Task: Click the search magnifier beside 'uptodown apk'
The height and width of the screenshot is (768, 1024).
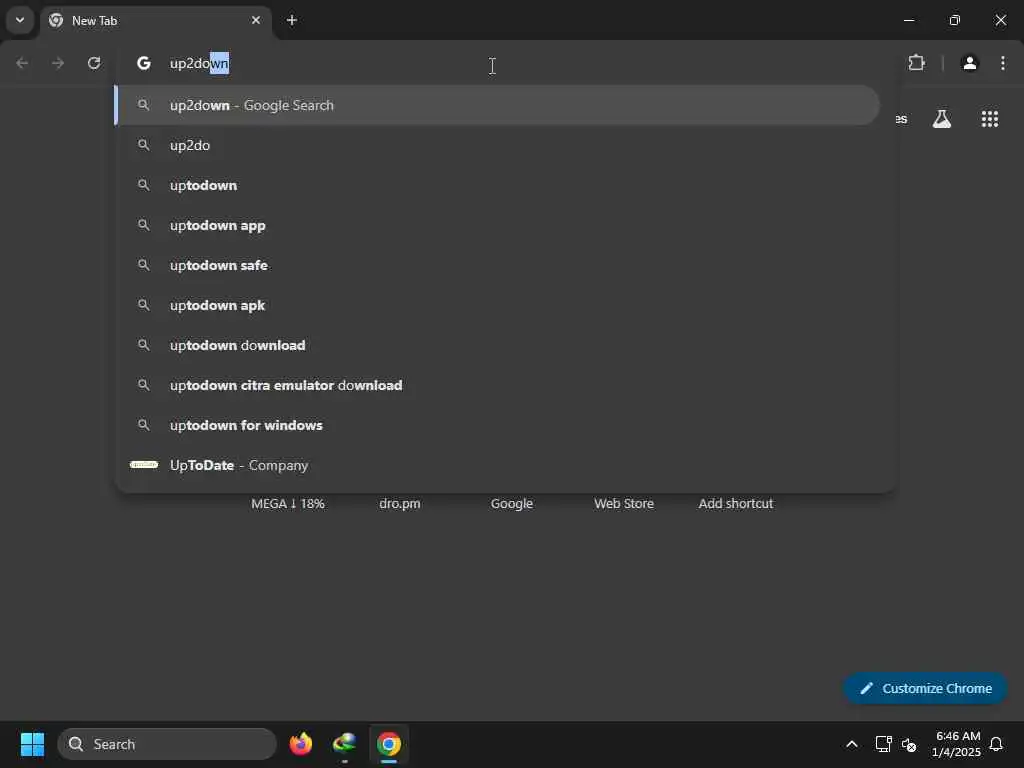Action: pos(144,305)
